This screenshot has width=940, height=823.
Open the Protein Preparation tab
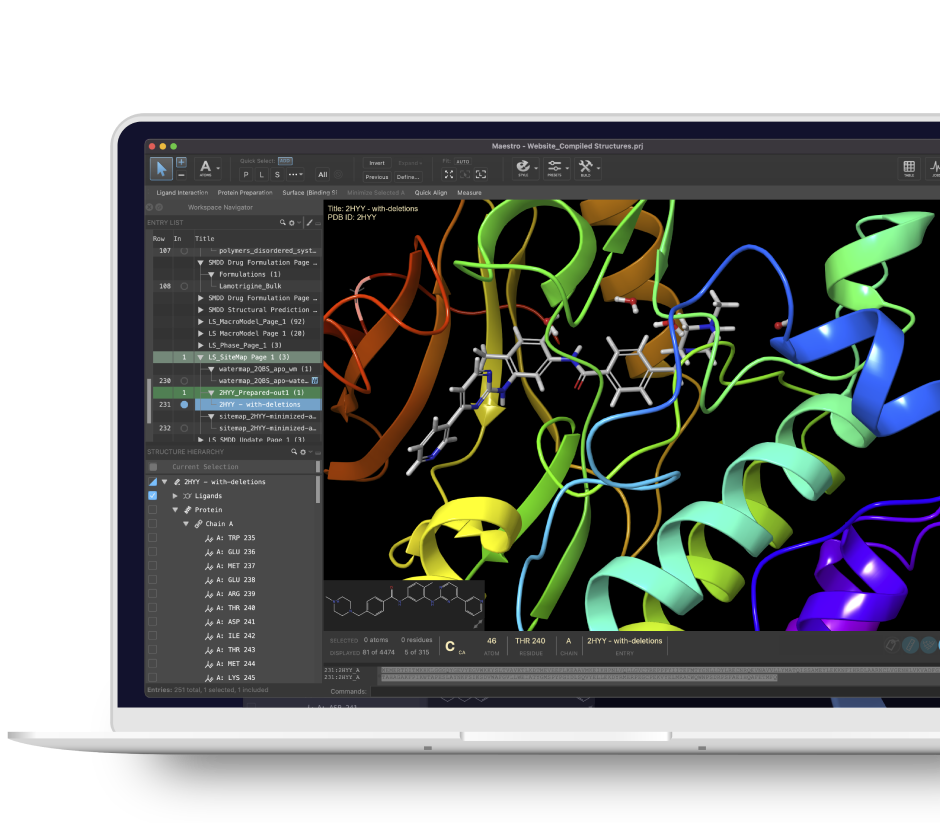click(x=245, y=192)
